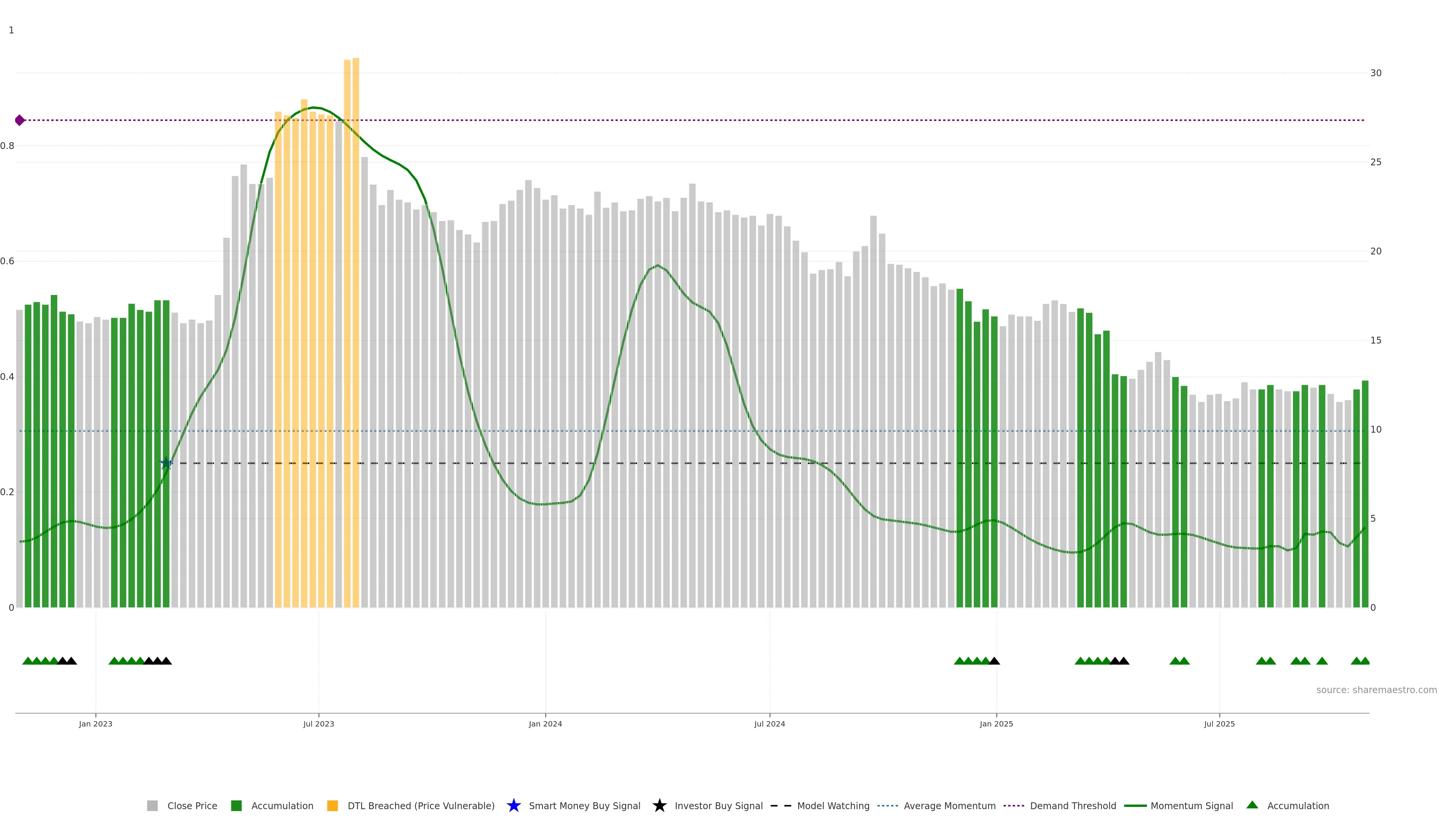
Task: Click the source sharemaestro.com text
Action: [1376, 690]
